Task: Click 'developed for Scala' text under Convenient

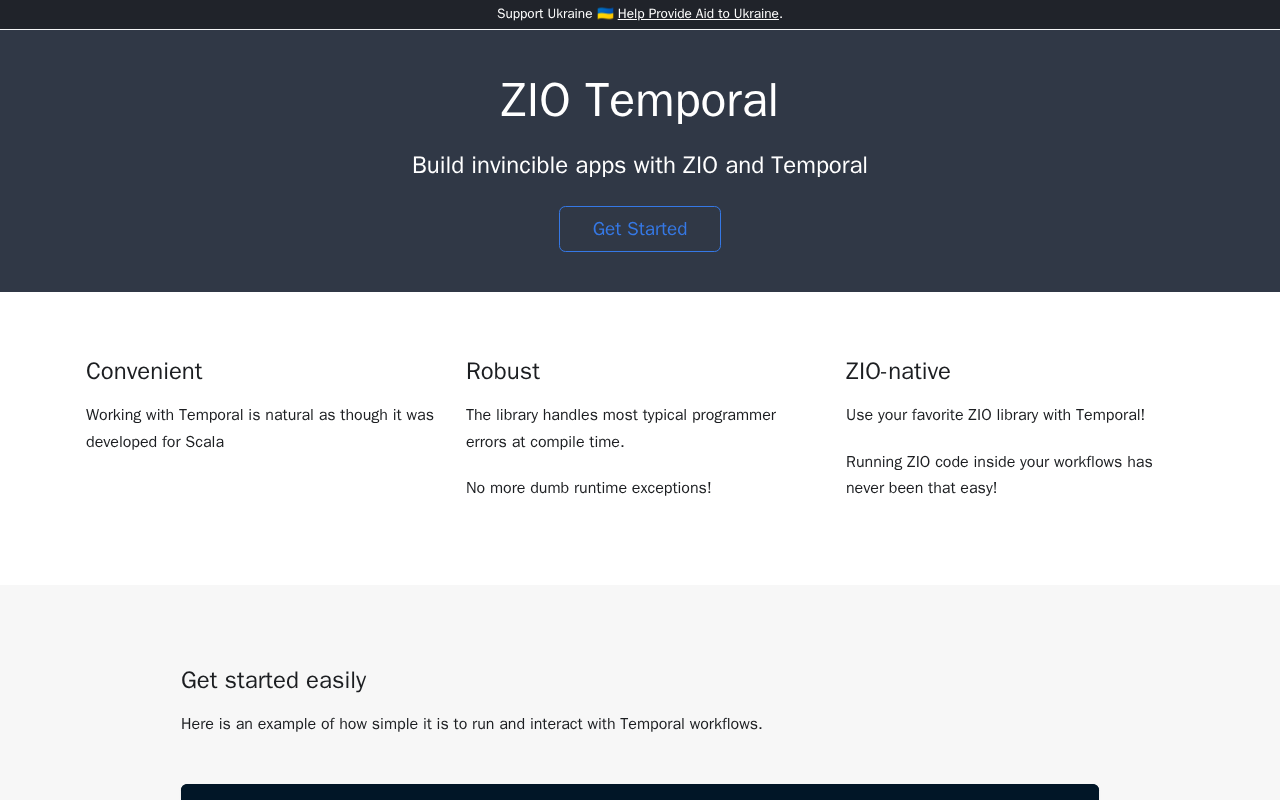Action: [x=155, y=442]
